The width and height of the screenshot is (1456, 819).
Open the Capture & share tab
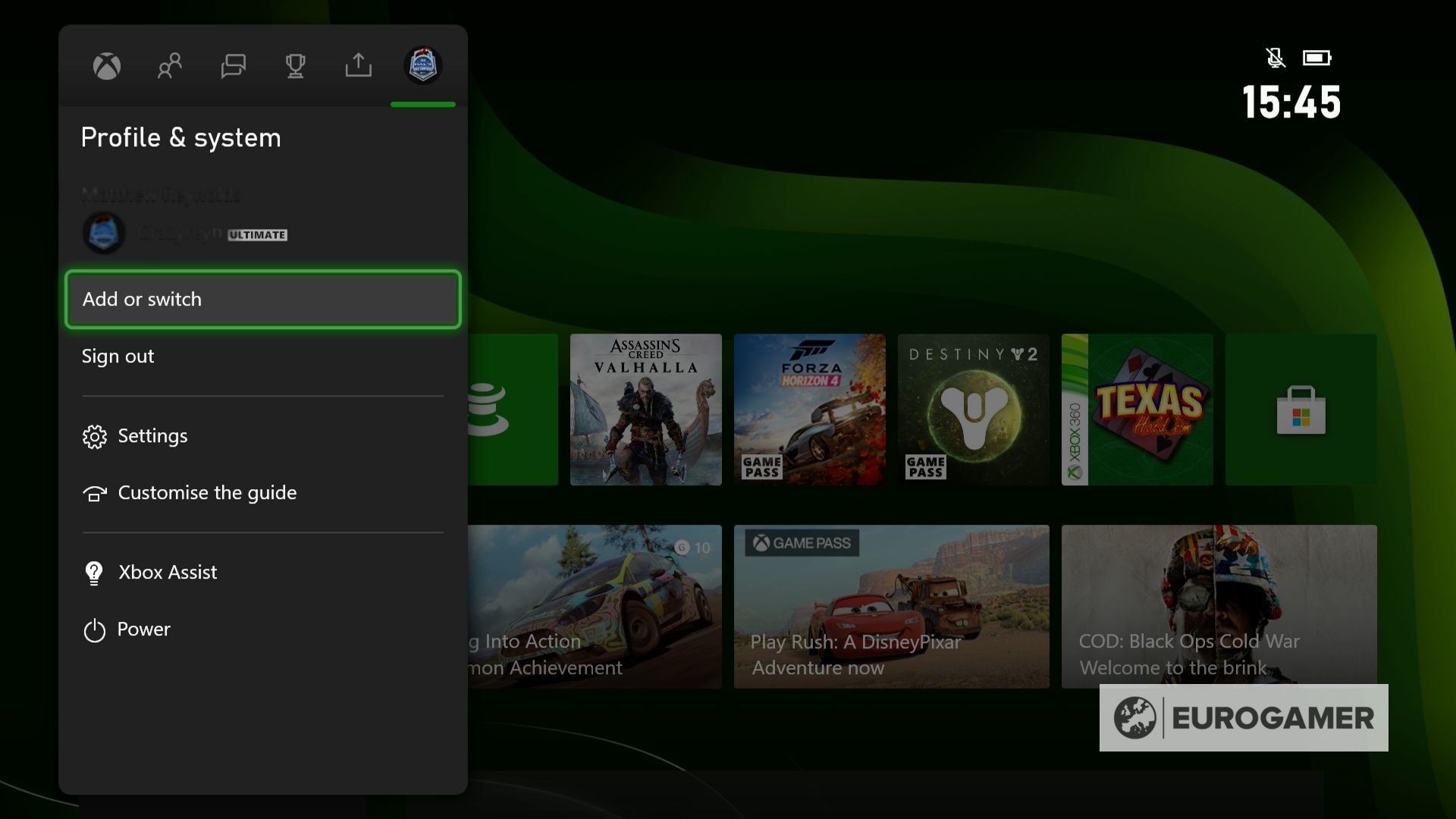click(x=359, y=66)
